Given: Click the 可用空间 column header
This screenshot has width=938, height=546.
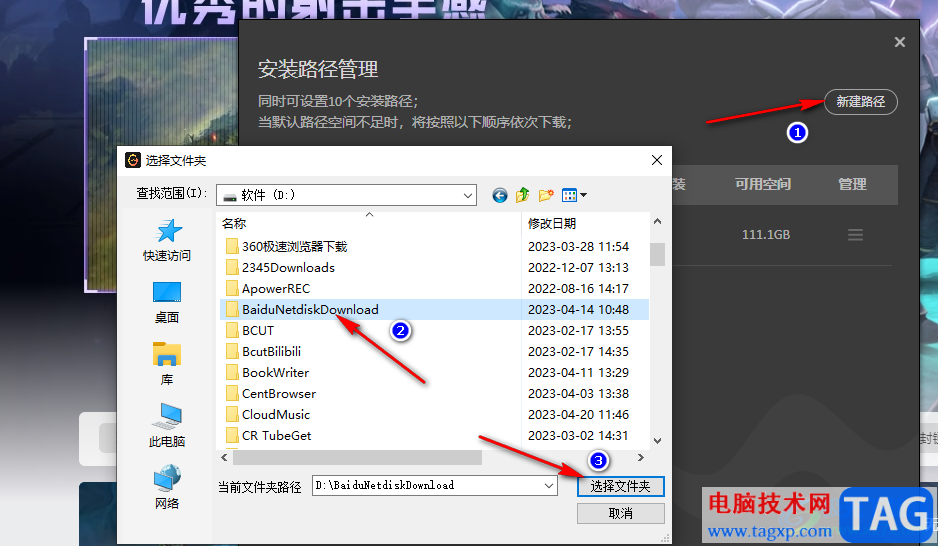Looking at the screenshot, I should (763, 184).
